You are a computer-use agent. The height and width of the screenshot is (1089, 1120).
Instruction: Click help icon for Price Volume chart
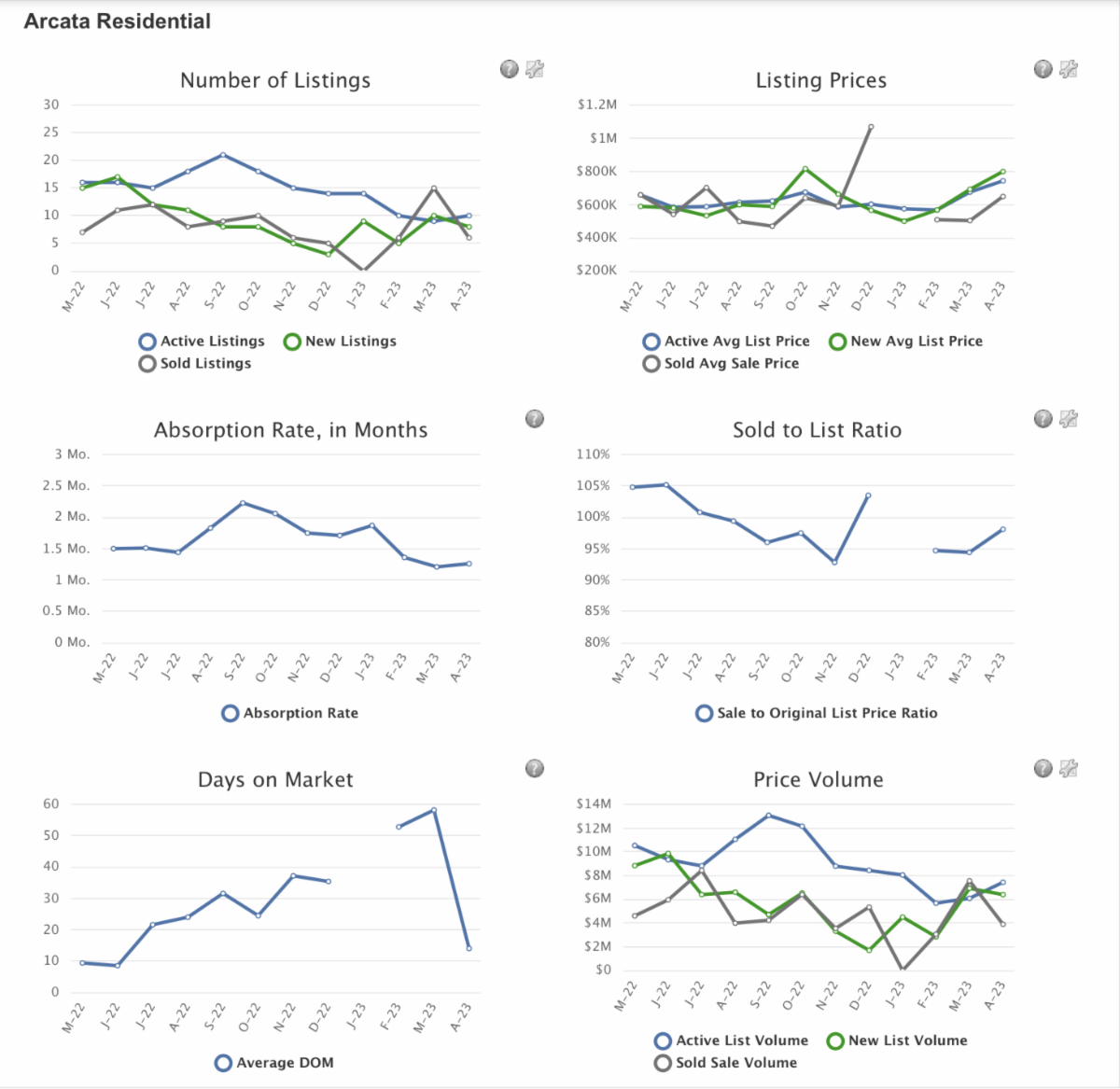pos(1043,769)
